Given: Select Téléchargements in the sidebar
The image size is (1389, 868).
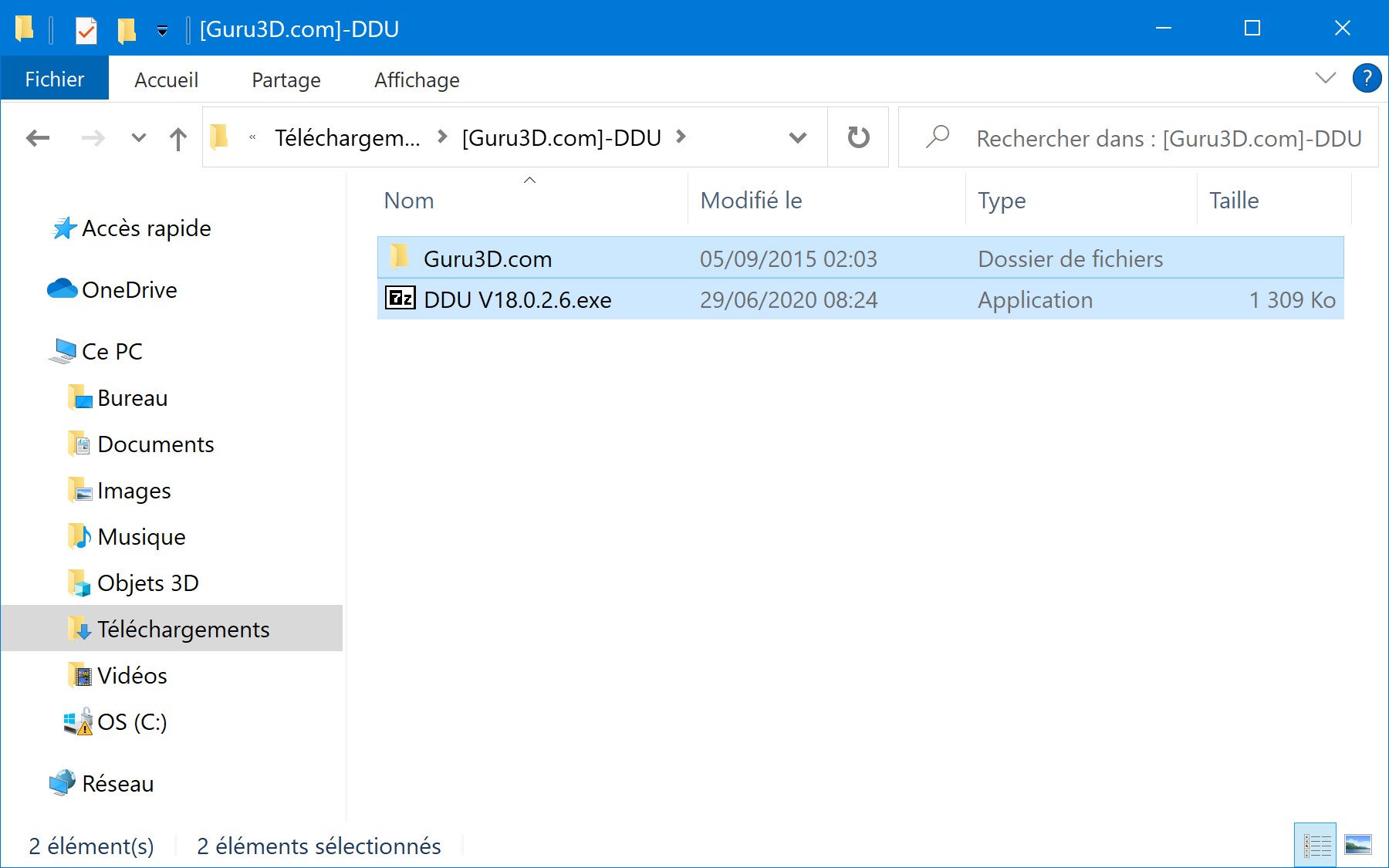Looking at the screenshot, I should pyautogui.click(x=171, y=628).
